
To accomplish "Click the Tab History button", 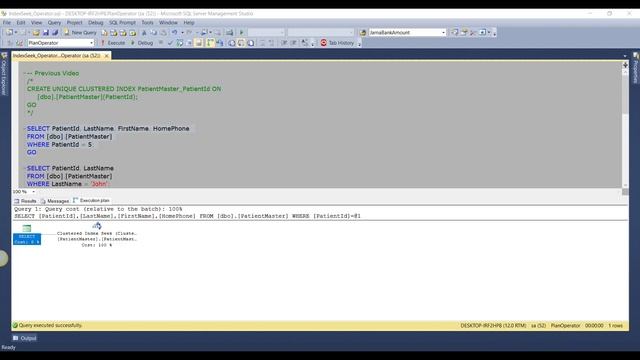I will click(337, 43).
